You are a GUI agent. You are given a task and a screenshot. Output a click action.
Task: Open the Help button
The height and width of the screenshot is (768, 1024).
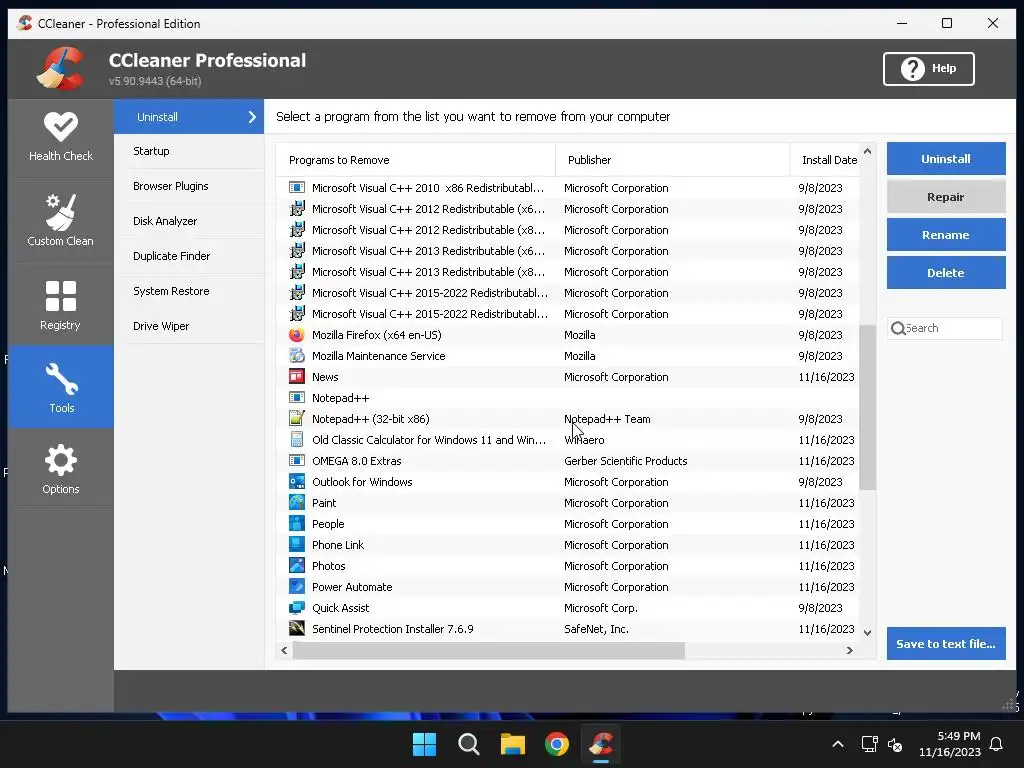tap(929, 69)
